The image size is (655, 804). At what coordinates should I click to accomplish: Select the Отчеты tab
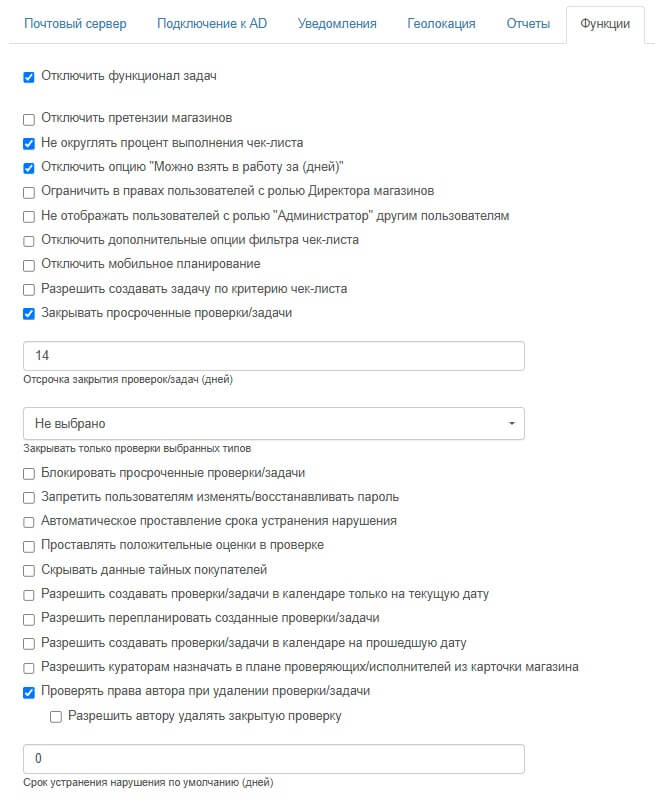(528, 23)
